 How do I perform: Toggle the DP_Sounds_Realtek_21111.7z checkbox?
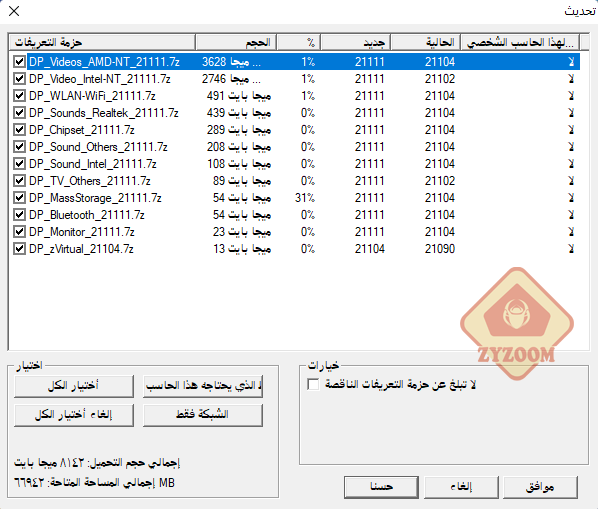click(19, 113)
